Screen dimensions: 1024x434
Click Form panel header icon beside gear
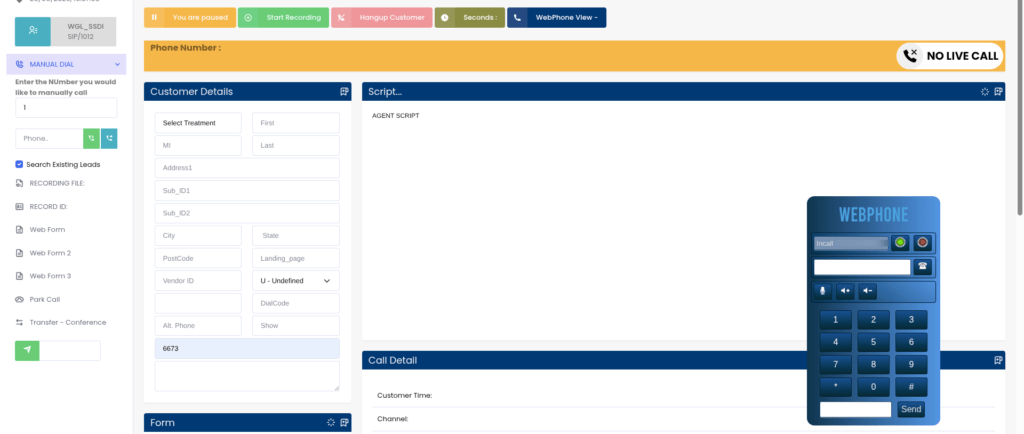pos(345,422)
